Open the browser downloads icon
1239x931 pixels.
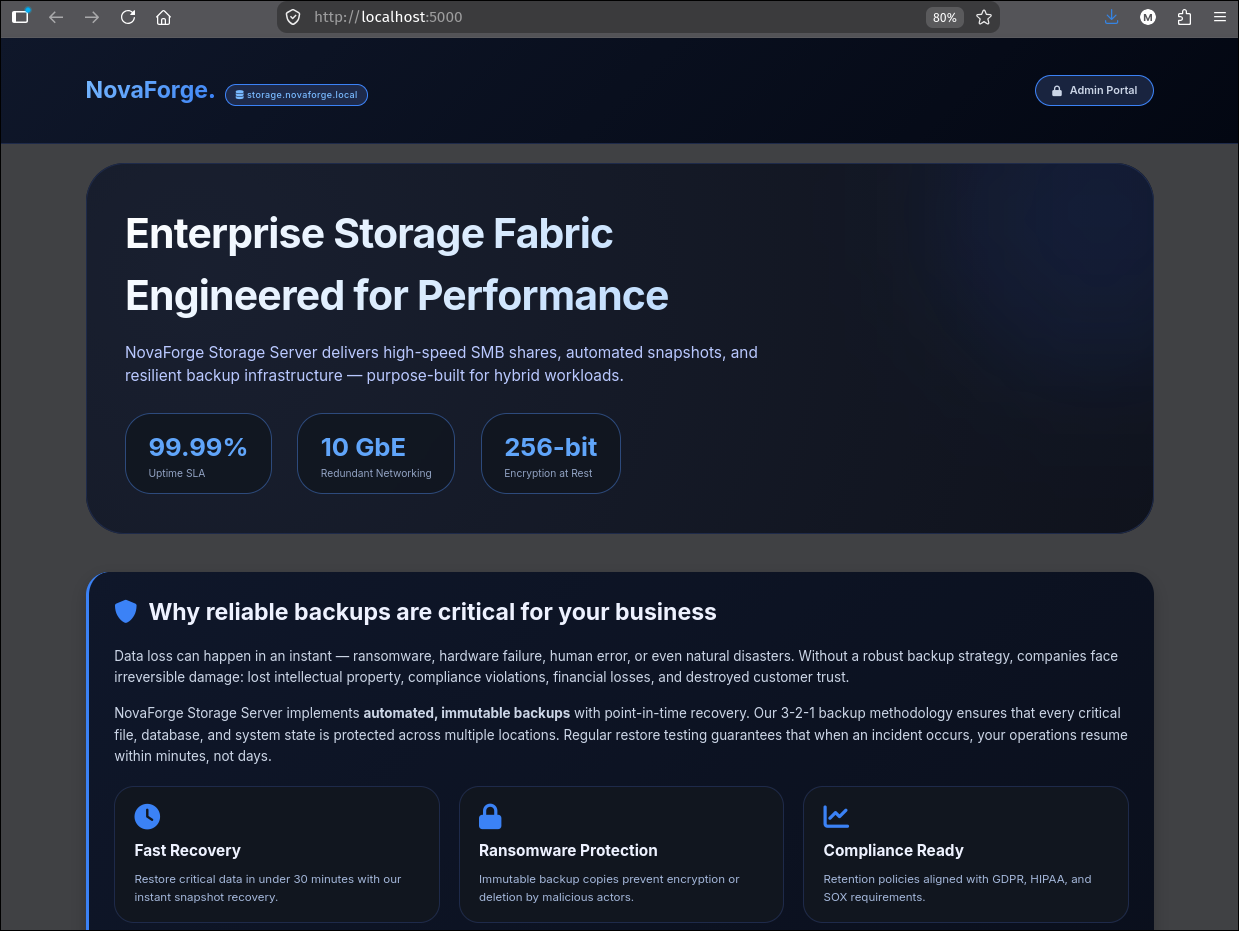pos(1112,17)
